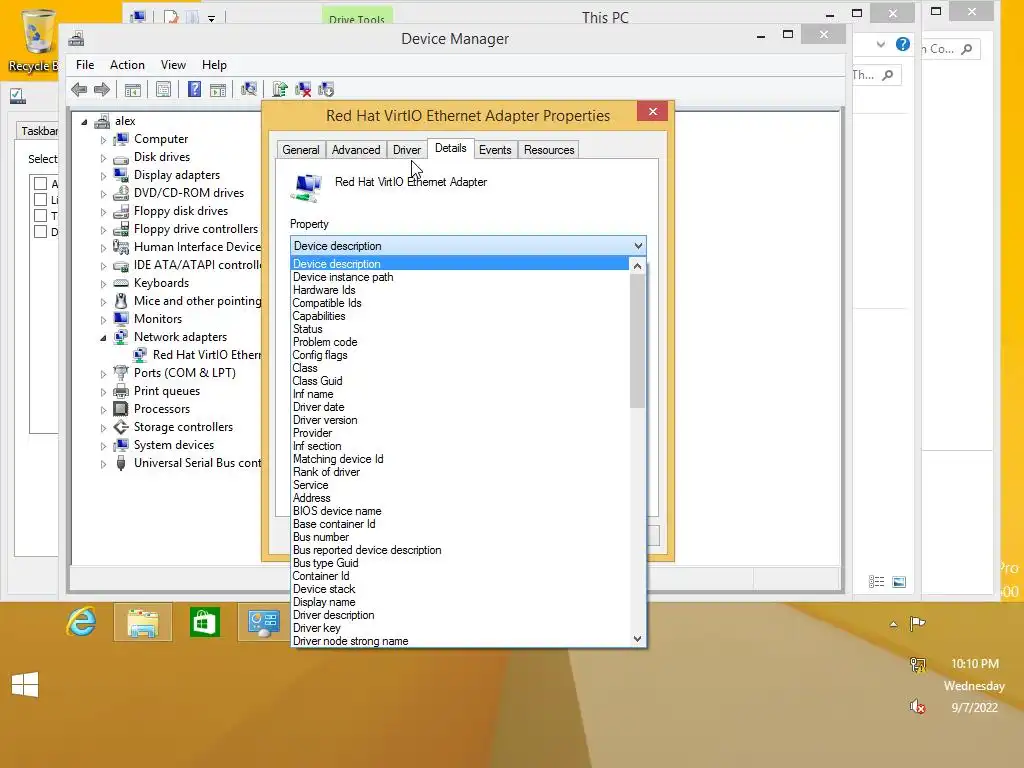1024x768 pixels.
Task: Toggle the checkbox beside letter 'D' in the Taskbar window
Action: tap(40, 231)
